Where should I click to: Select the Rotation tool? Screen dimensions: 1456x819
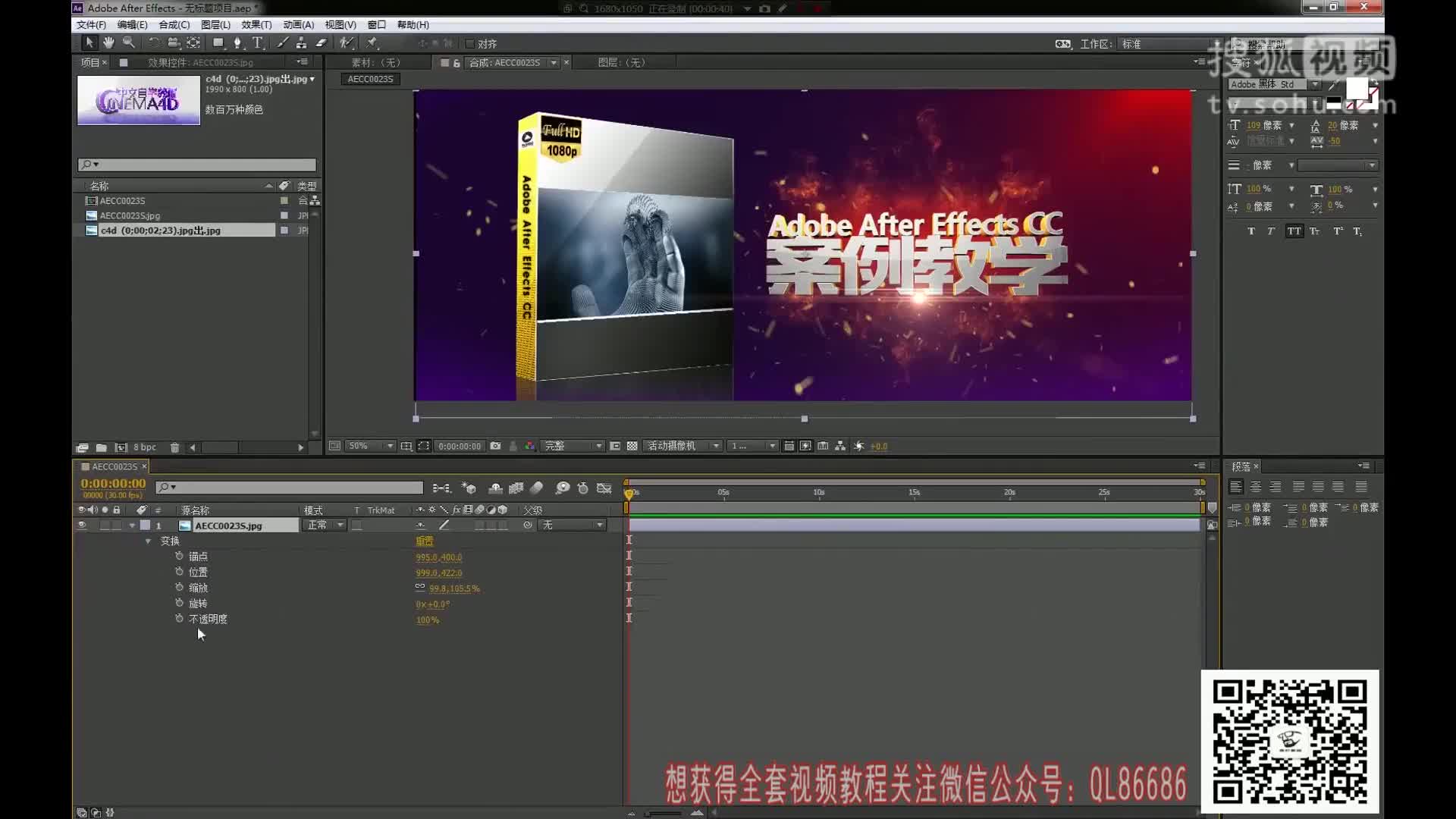pos(154,43)
